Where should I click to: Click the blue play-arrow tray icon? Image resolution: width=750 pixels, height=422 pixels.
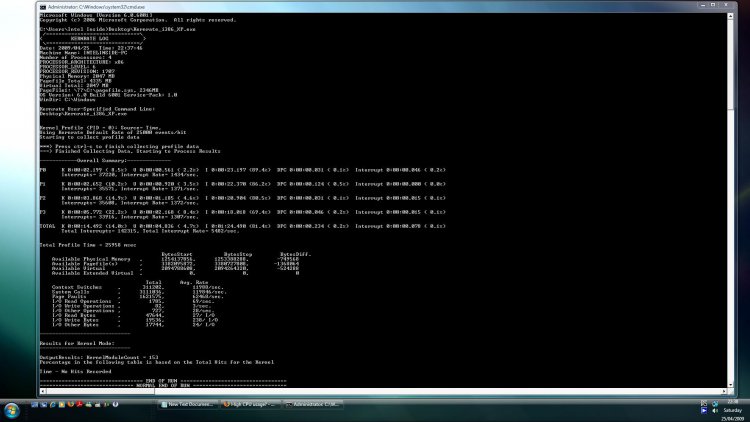click(704, 411)
